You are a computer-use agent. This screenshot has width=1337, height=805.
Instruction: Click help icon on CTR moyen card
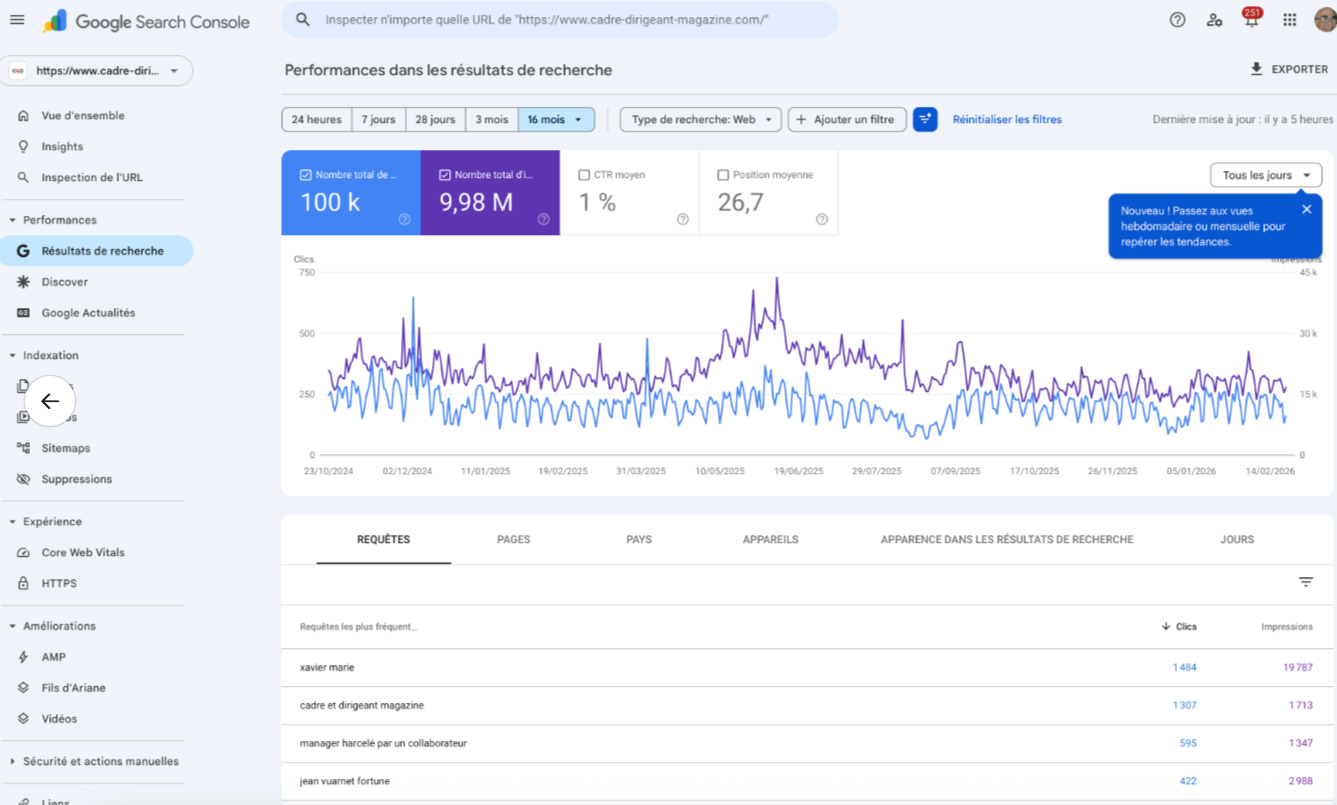point(682,219)
